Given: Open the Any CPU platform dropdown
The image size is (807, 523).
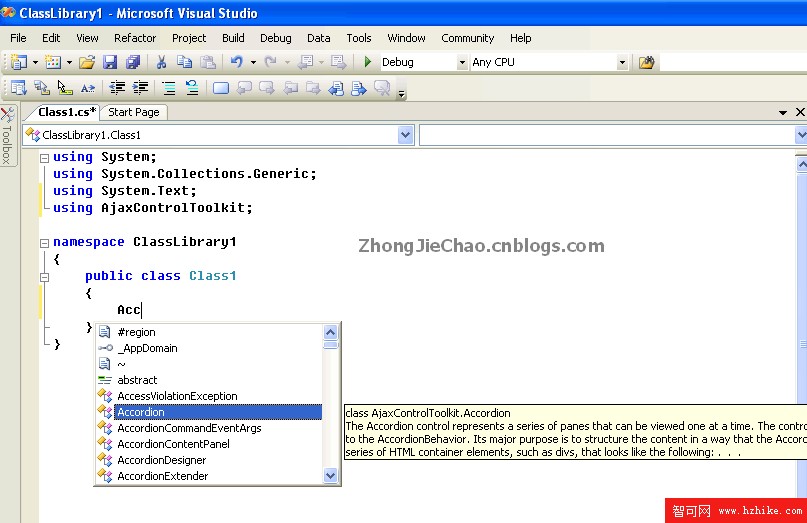Looking at the screenshot, I should pos(622,62).
